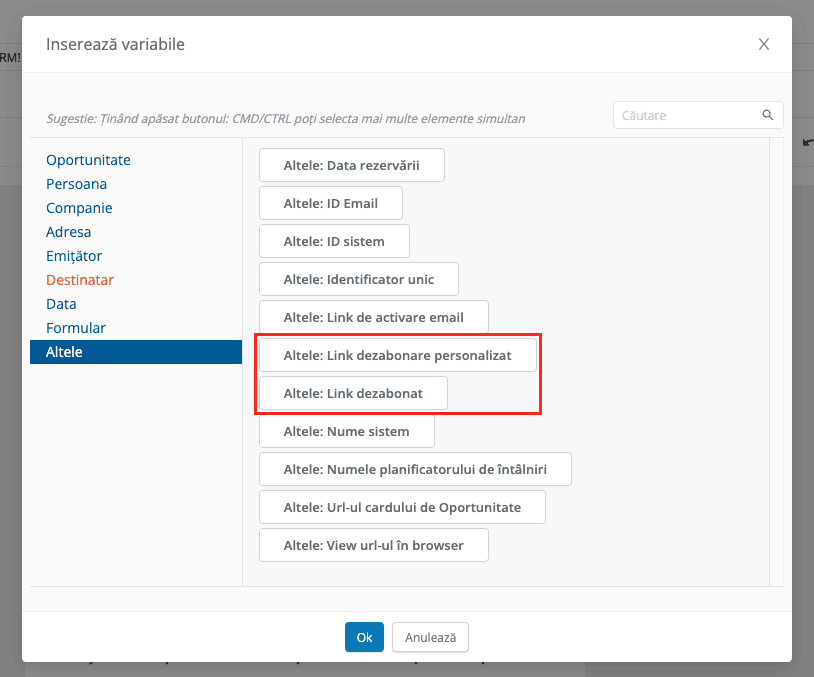814x677 pixels.
Task: Open the Persoana category
Action: 76,184
